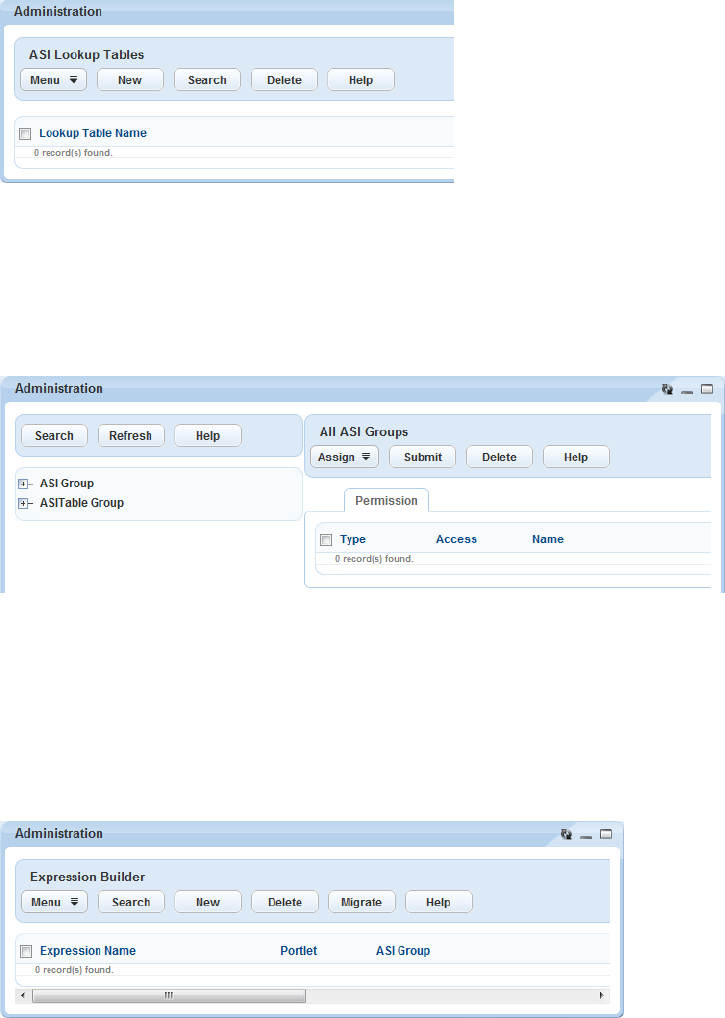The width and height of the screenshot is (725, 1018).
Task: Sort by Type column header
Action: pyautogui.click(x=353, y=539)
